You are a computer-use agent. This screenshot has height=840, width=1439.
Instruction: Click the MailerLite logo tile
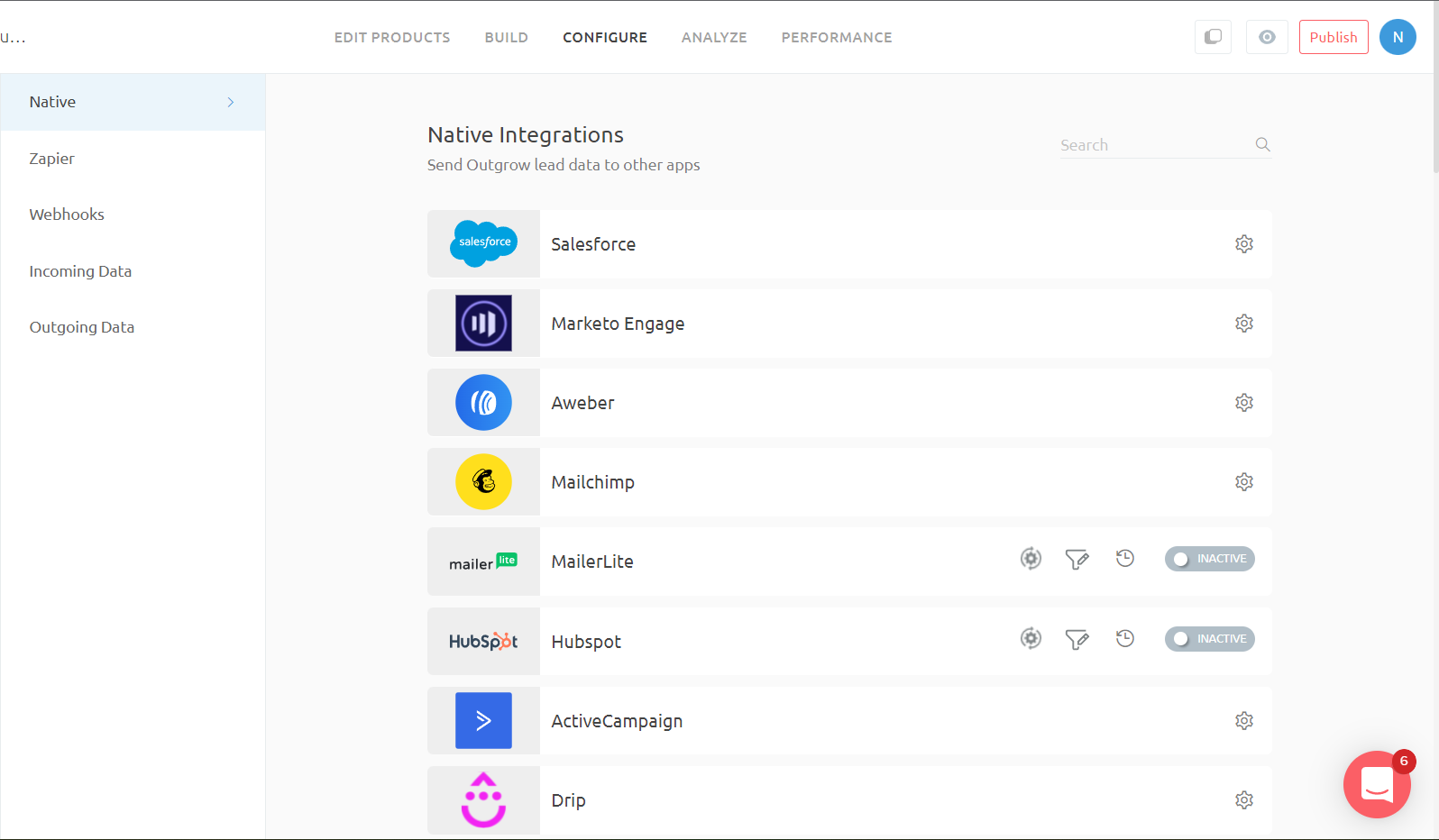(483, 562)
